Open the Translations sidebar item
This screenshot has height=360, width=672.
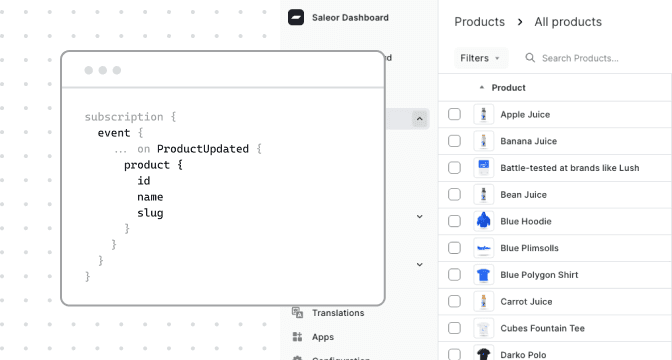(x=338, y=313)
